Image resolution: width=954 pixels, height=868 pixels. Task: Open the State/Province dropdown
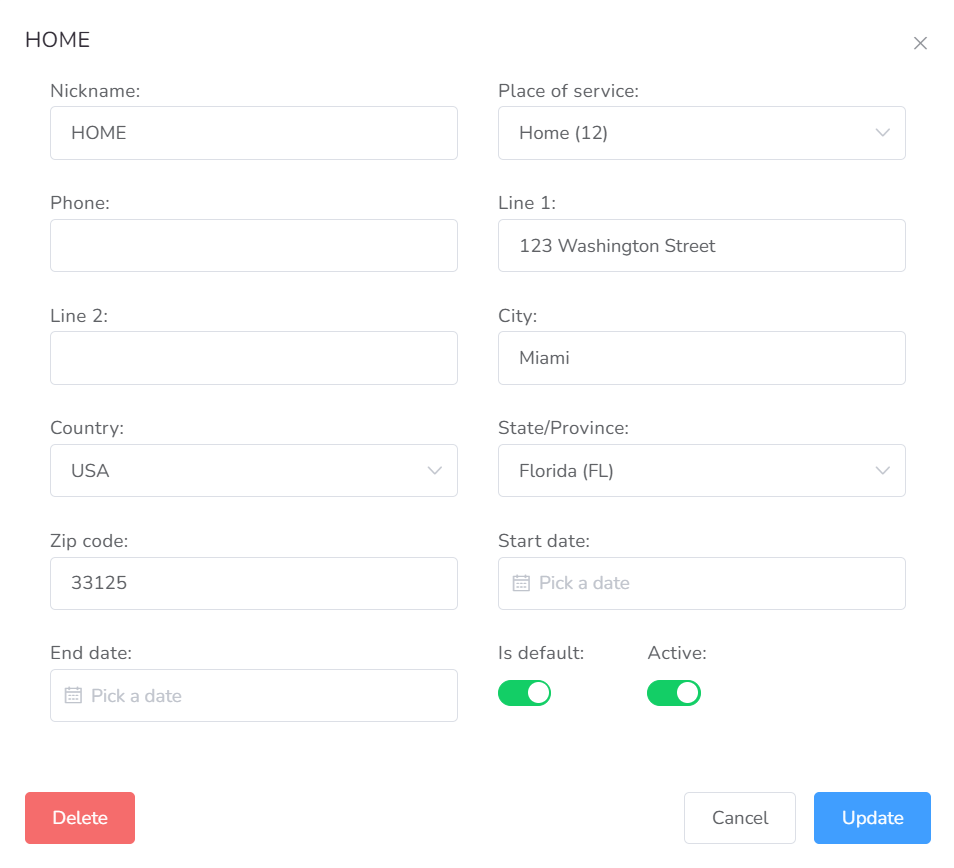click(701, 471)
